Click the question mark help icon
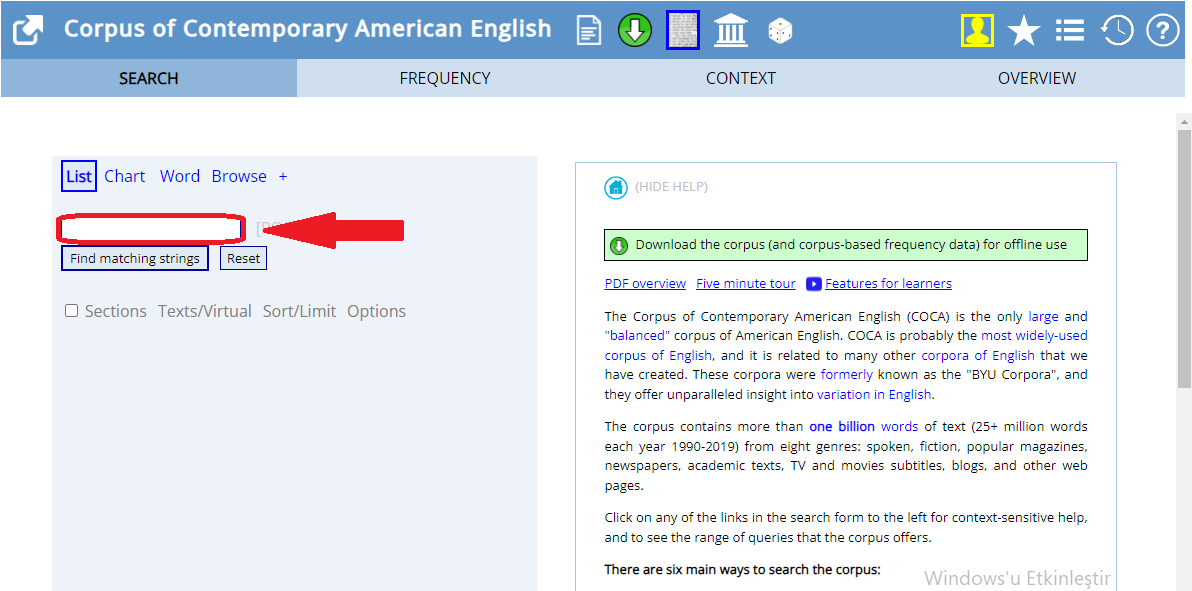This screenshot has height=591, width=1192. coord(1162,31)
